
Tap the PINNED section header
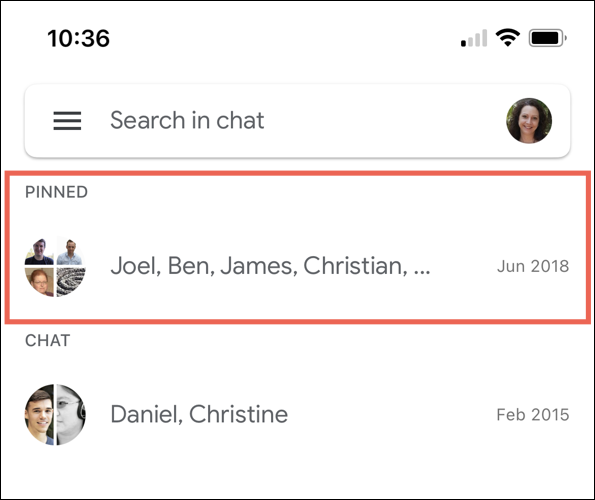pyautogui.click(x=56, y=192)
